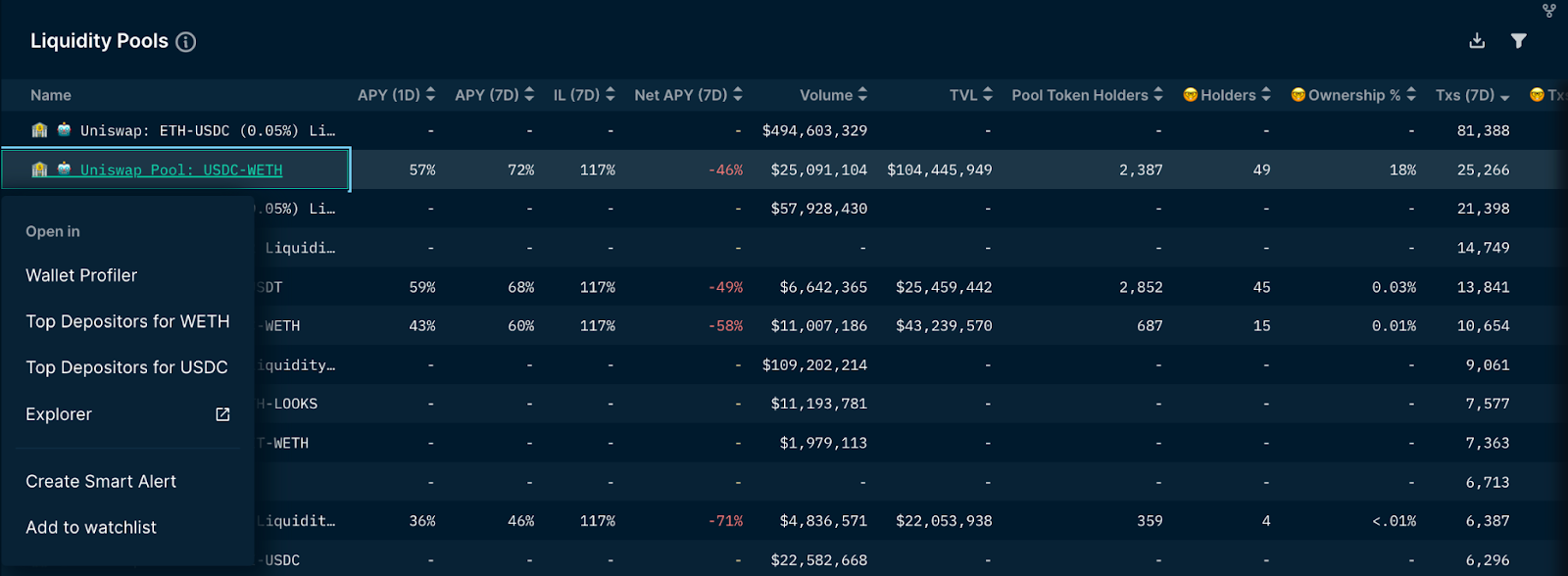
Task: Click the 687 Pool Token Holders cell
Action: click(1150, 325)
